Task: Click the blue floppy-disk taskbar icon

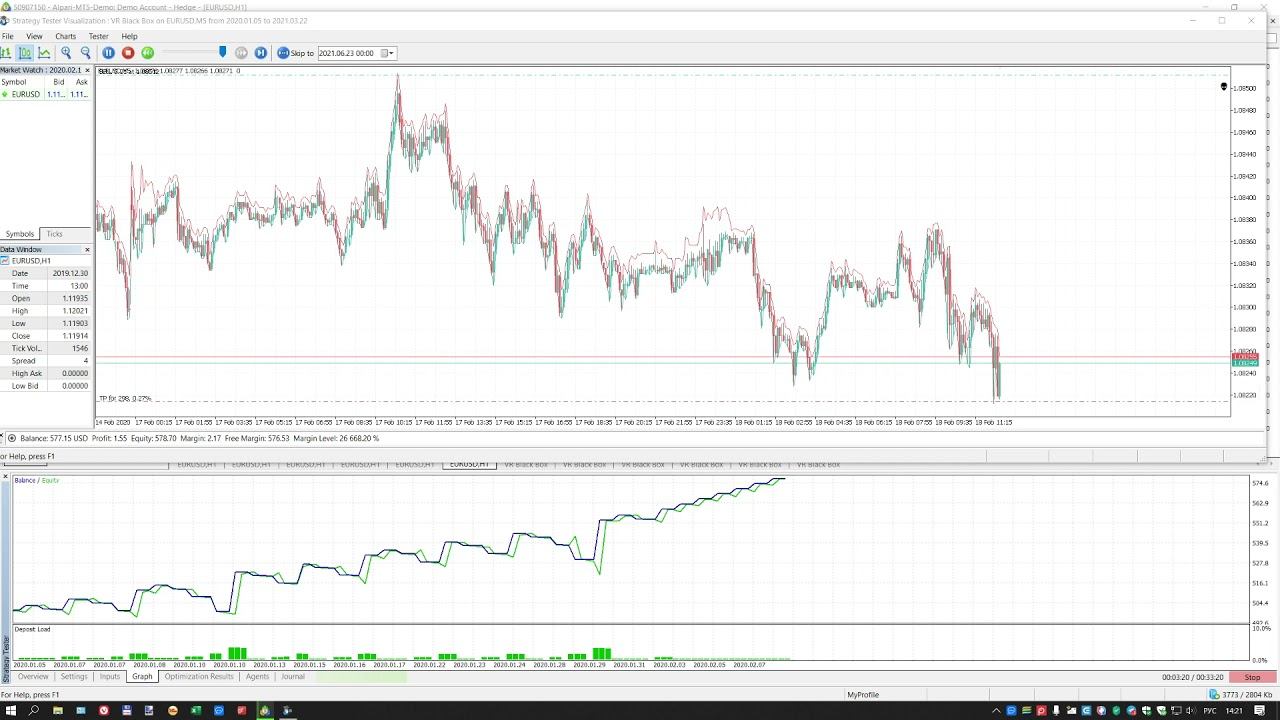Action: click(x=127, y=711)
